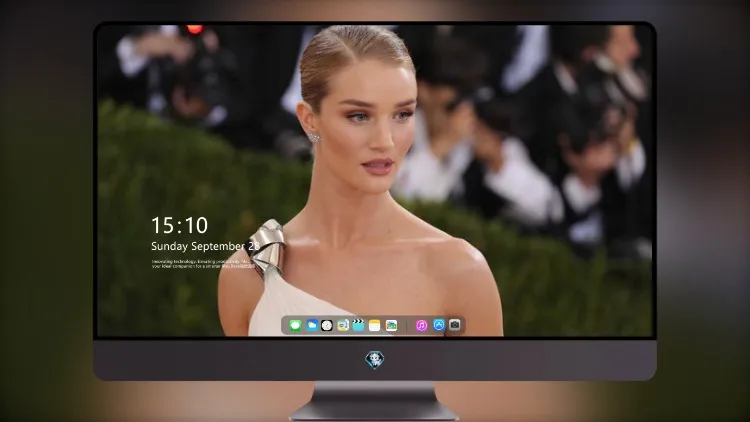Open the Photos gallery app in dock

[x=391, y=326]
